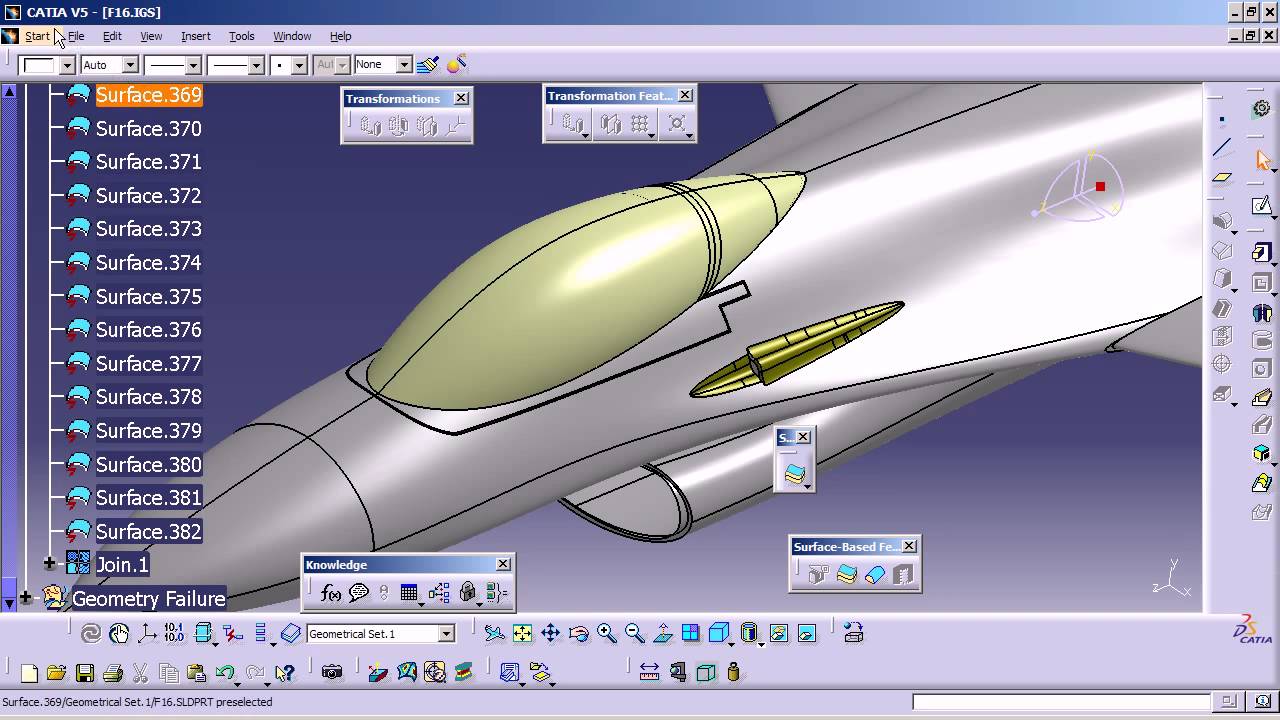
Task: Click the New document icon
Action: [x=29, y=673]
